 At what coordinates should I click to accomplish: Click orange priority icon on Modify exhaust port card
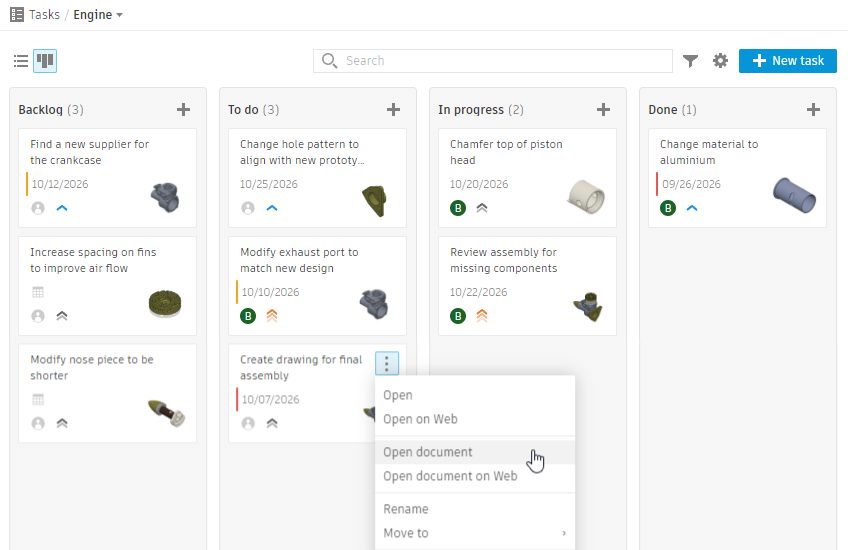tap(272, 316)
